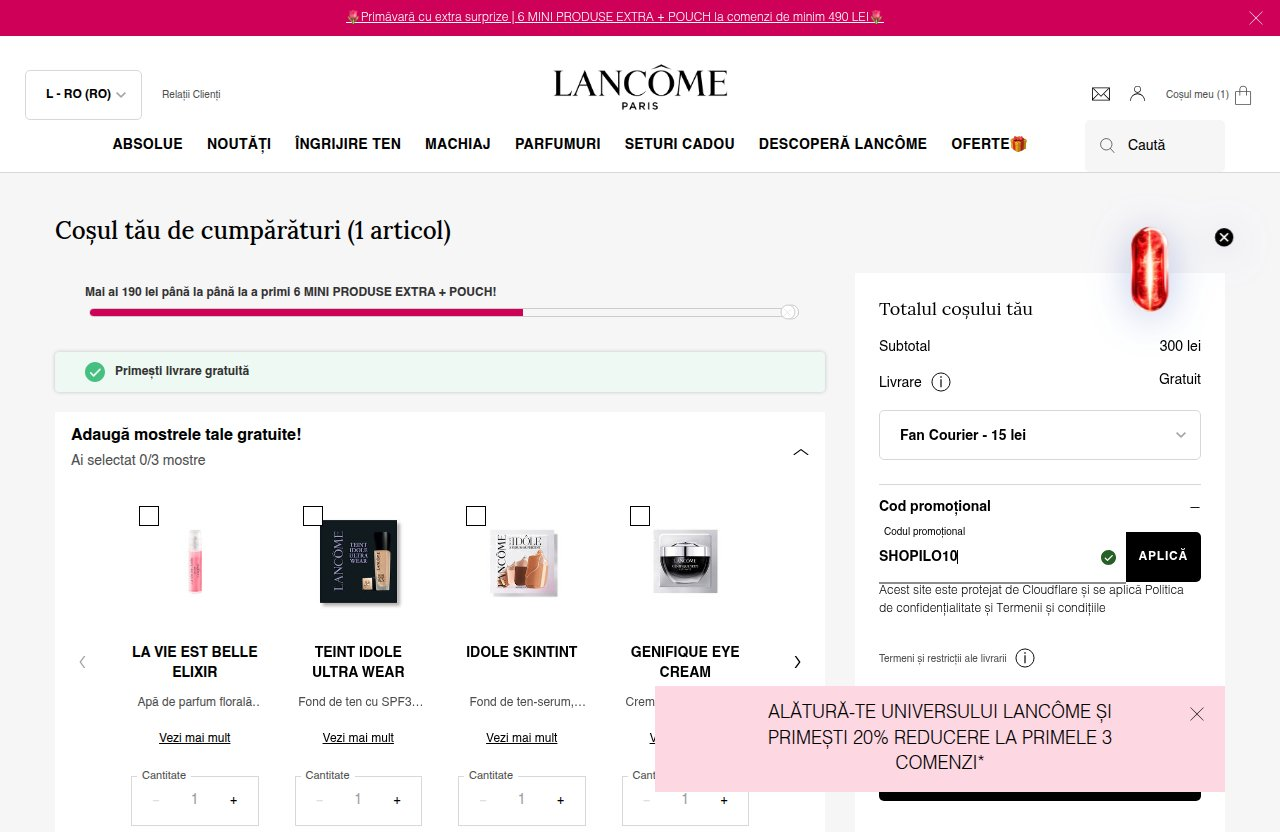Open the L - RO (RO) country selector
The image size is (1280, 832).
tap(83, 95)
